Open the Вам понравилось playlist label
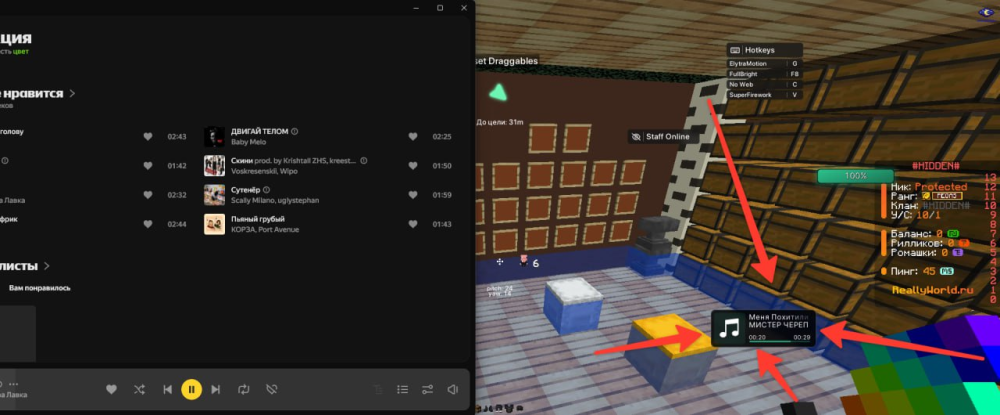 pyautogui.click(x=40, y=288)
